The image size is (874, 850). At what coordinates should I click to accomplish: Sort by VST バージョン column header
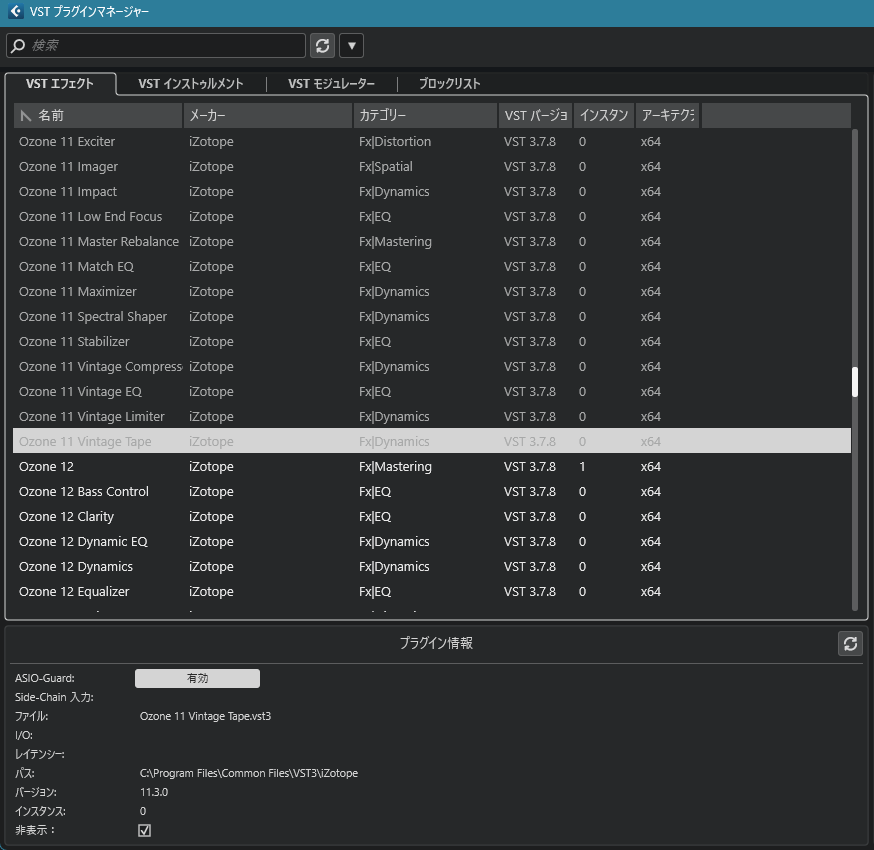pyautogui.click(x=536, y=115)
